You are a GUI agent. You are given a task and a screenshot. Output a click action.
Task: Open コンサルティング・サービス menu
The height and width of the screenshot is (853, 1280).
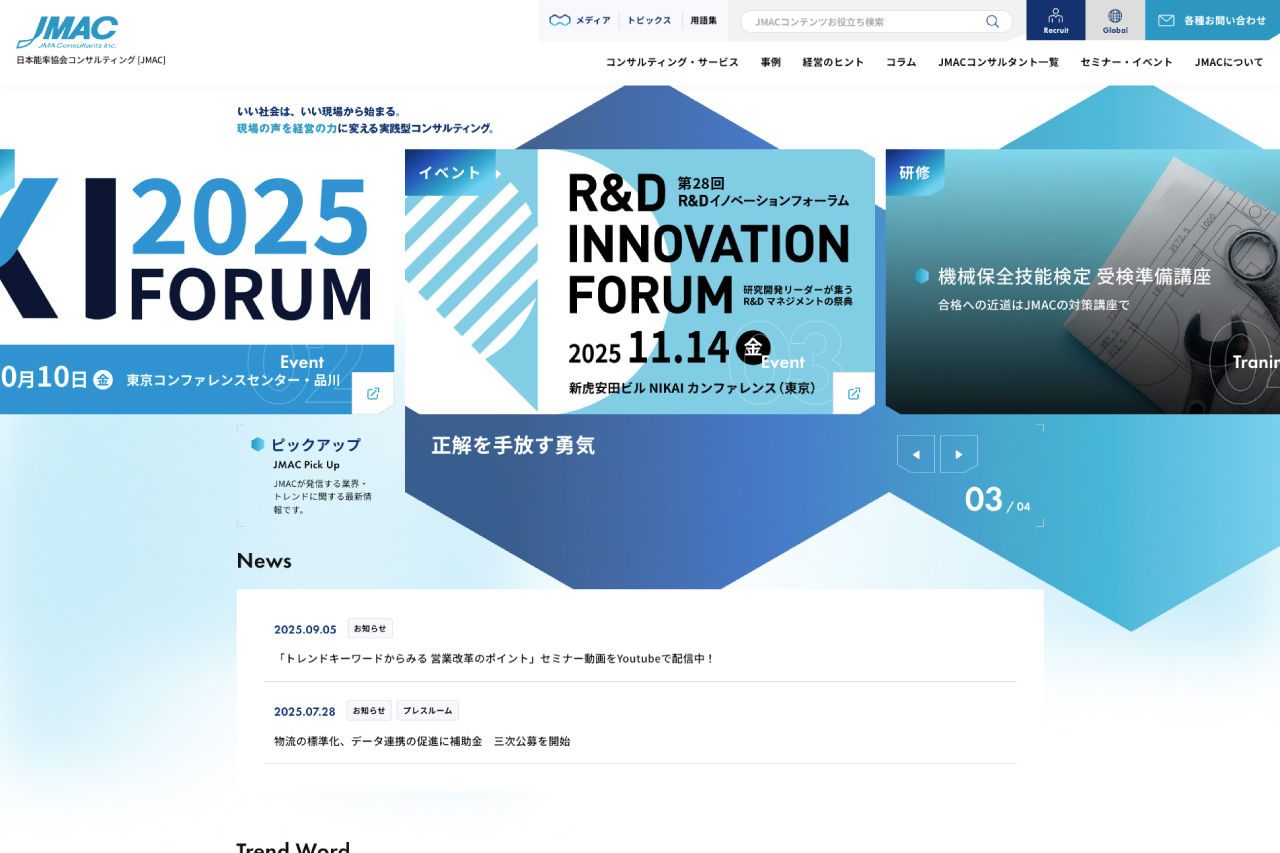672,62
